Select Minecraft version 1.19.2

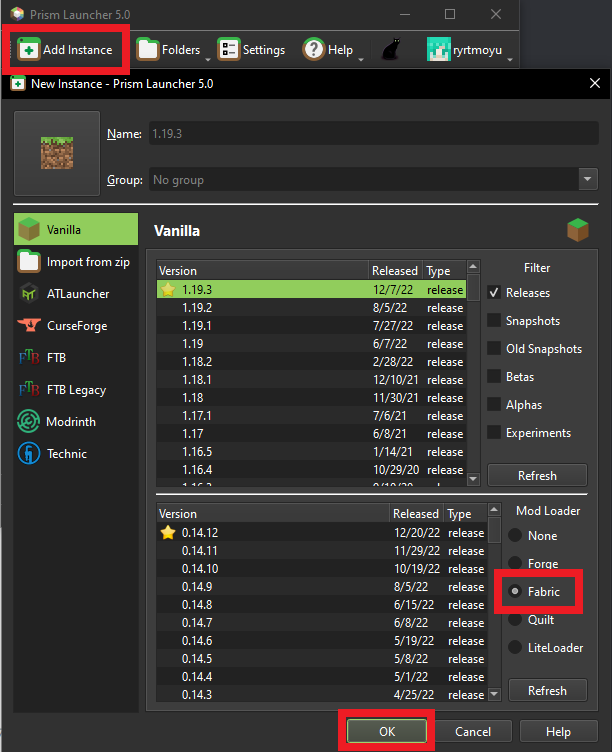(311, 307)
